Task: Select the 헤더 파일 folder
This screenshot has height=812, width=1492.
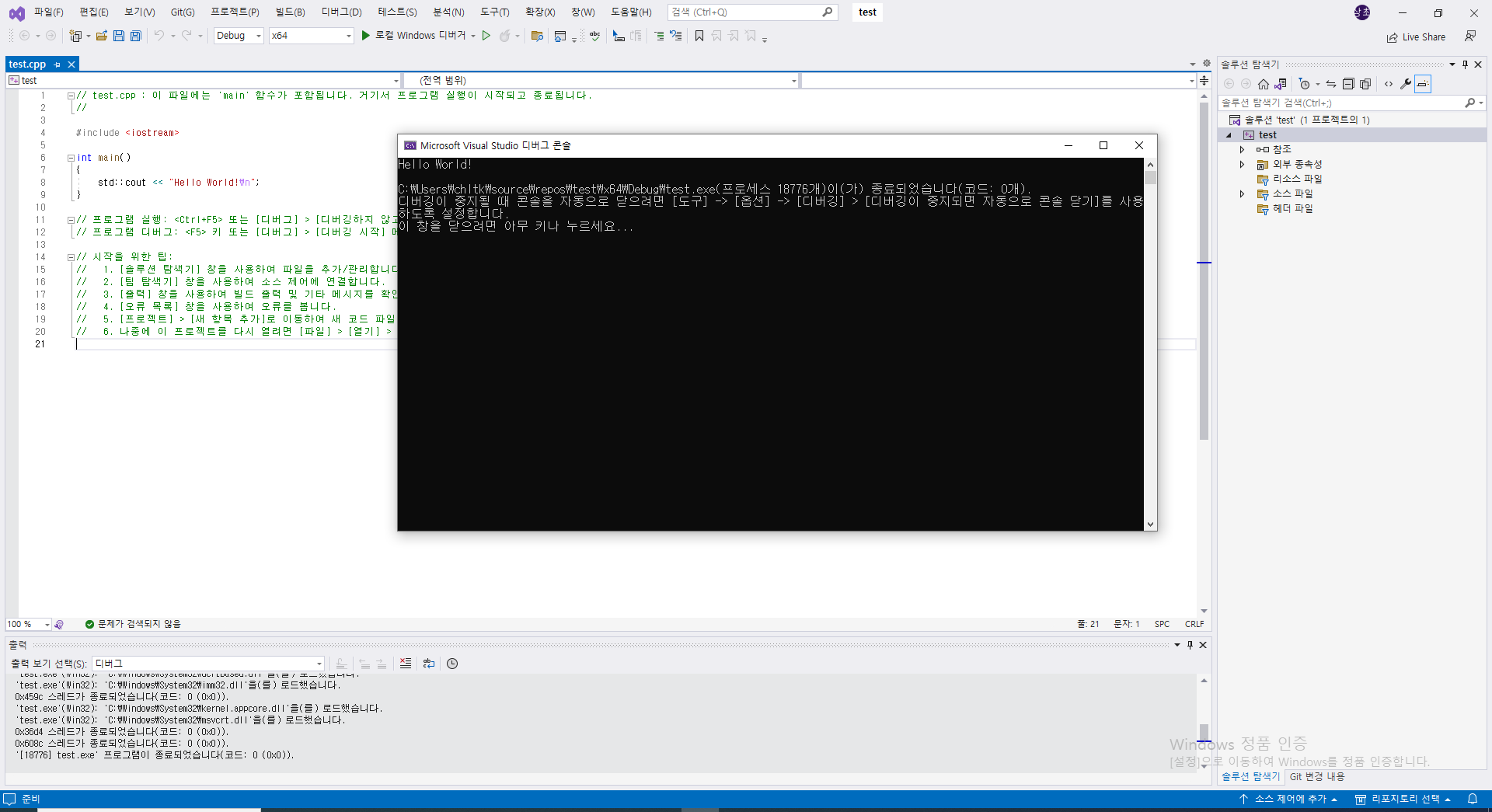Action: 1285,208
